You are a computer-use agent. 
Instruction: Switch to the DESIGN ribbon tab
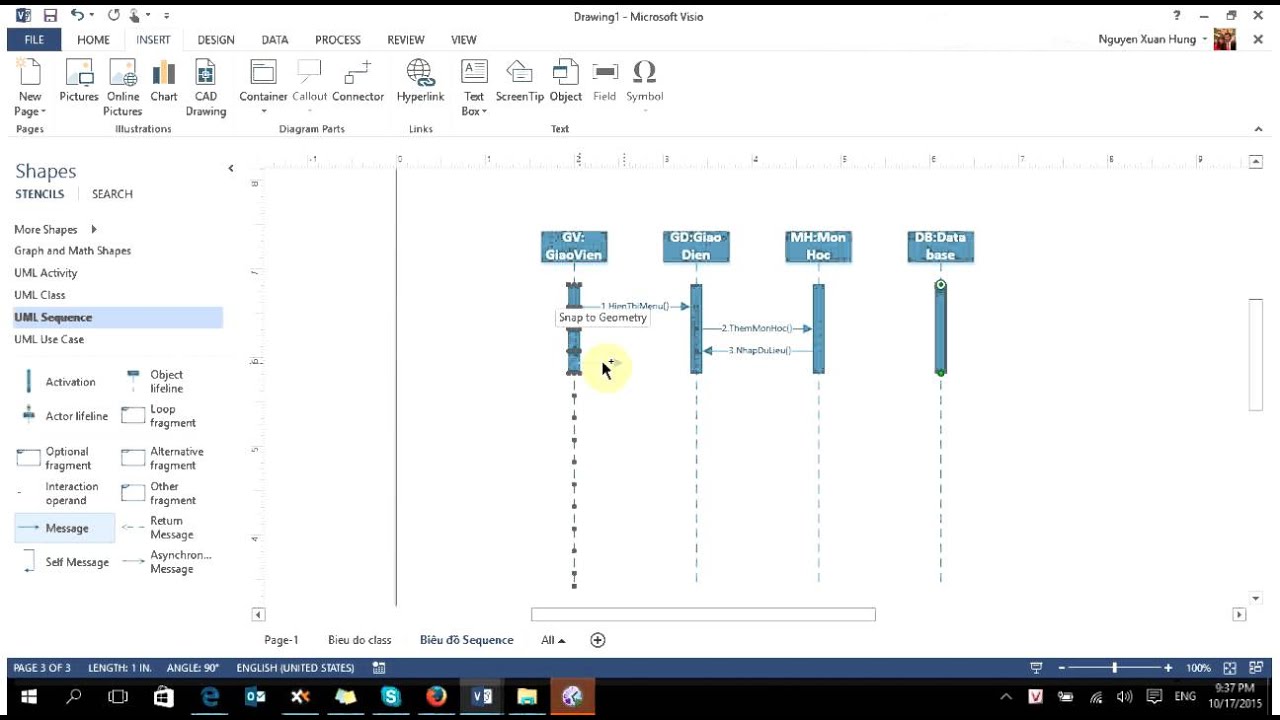216,40
